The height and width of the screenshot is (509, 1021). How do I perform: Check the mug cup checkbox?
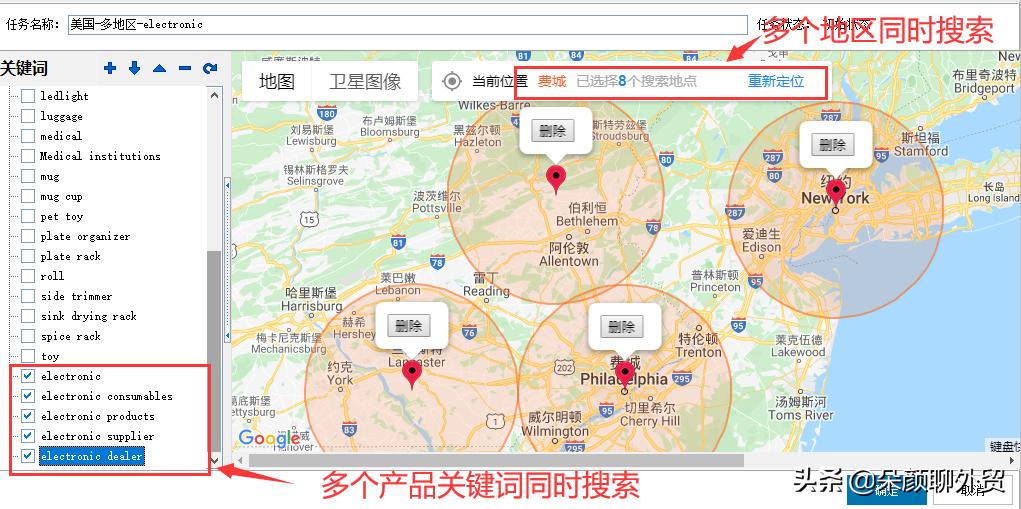click(28, 196)
